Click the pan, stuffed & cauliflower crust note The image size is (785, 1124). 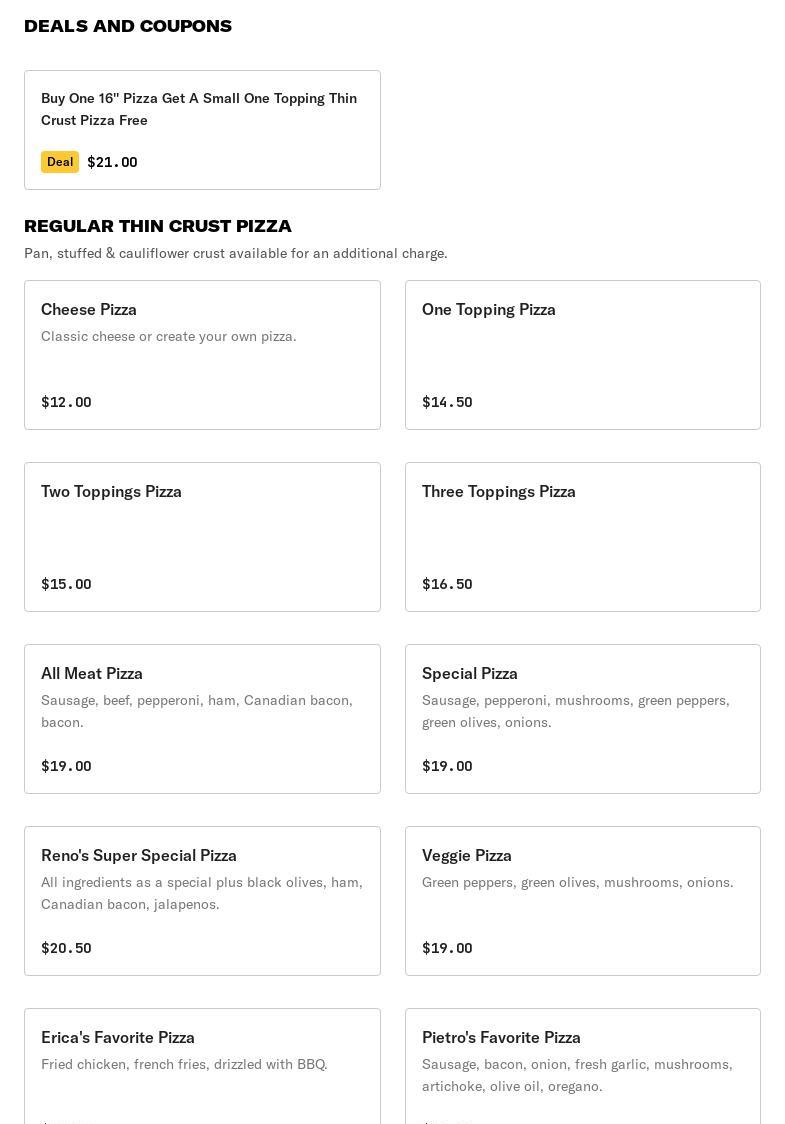(x=236, y=253)
